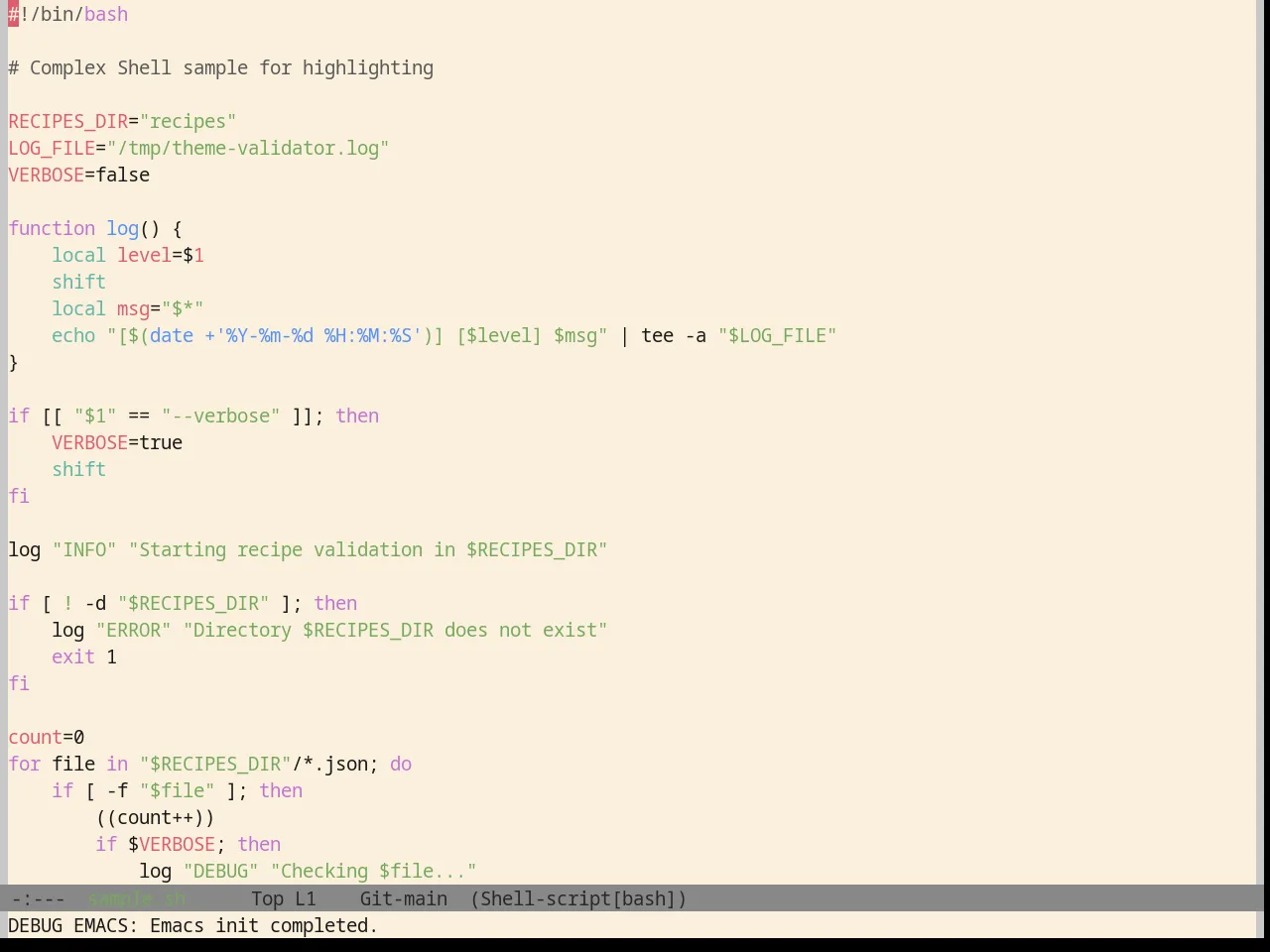The image size is (1270, 952).
Task: Click the 'exit 1' line
Action: tap(84, 657)
